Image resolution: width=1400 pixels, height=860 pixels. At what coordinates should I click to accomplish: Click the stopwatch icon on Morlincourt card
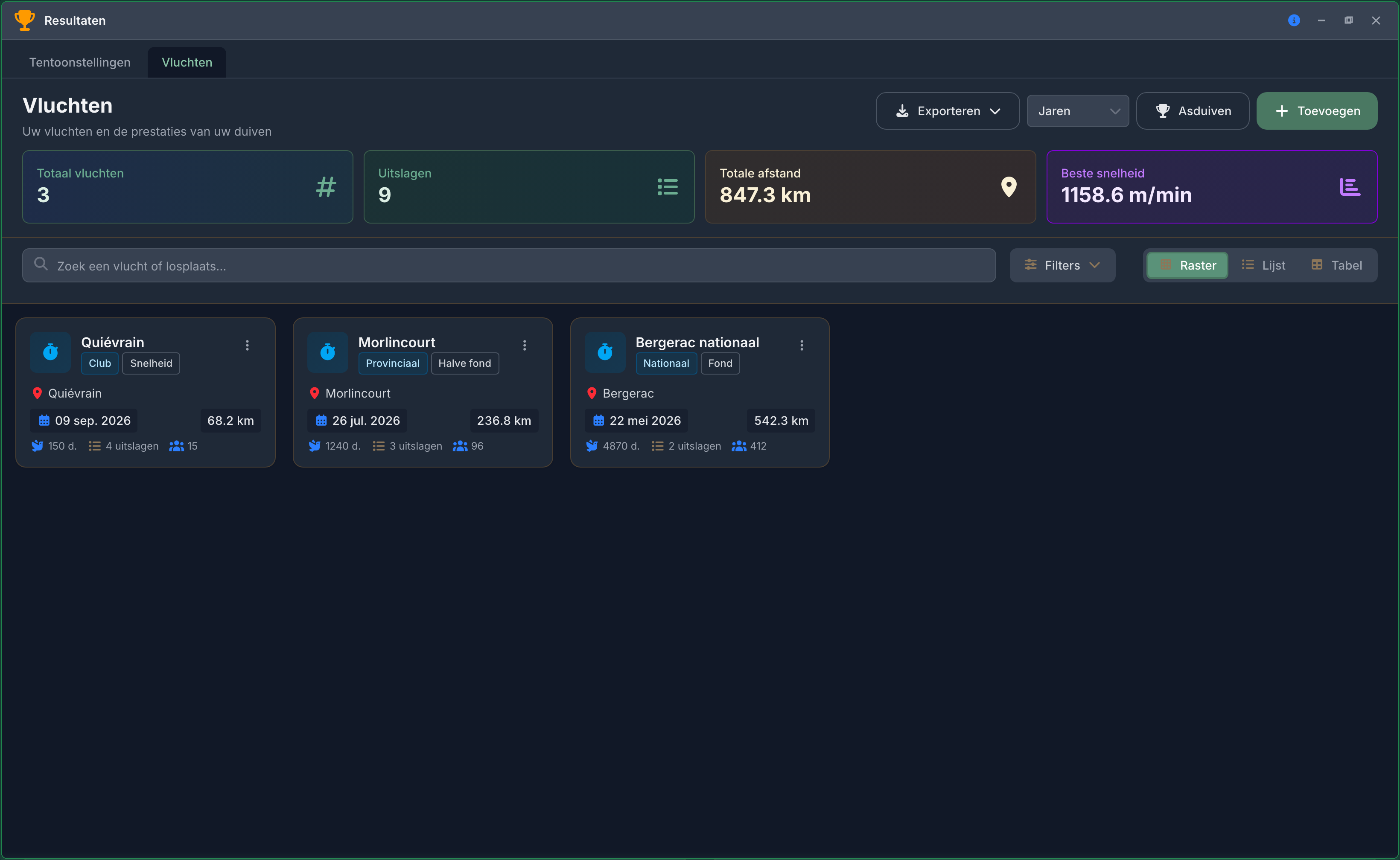[x=327, y=352]
